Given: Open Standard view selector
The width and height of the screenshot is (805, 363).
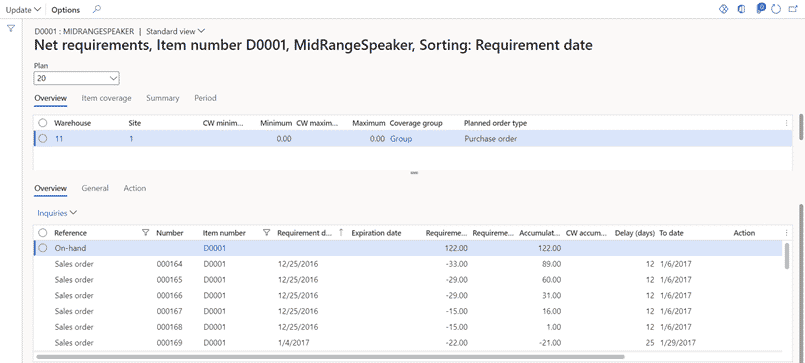Looking at the screenshot, I should pos(176,31).
